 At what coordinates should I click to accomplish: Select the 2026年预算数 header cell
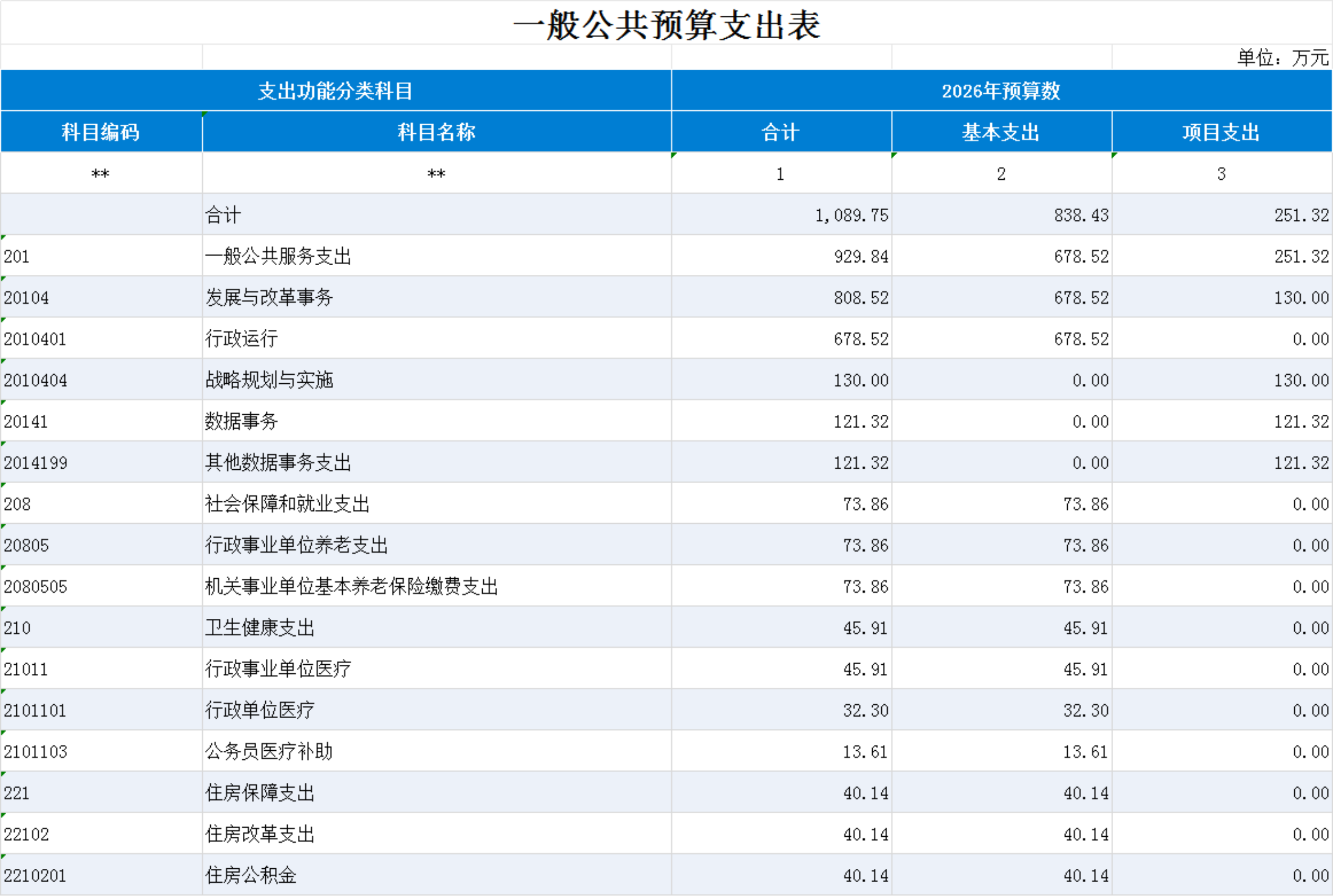(x=1000, y=91)
